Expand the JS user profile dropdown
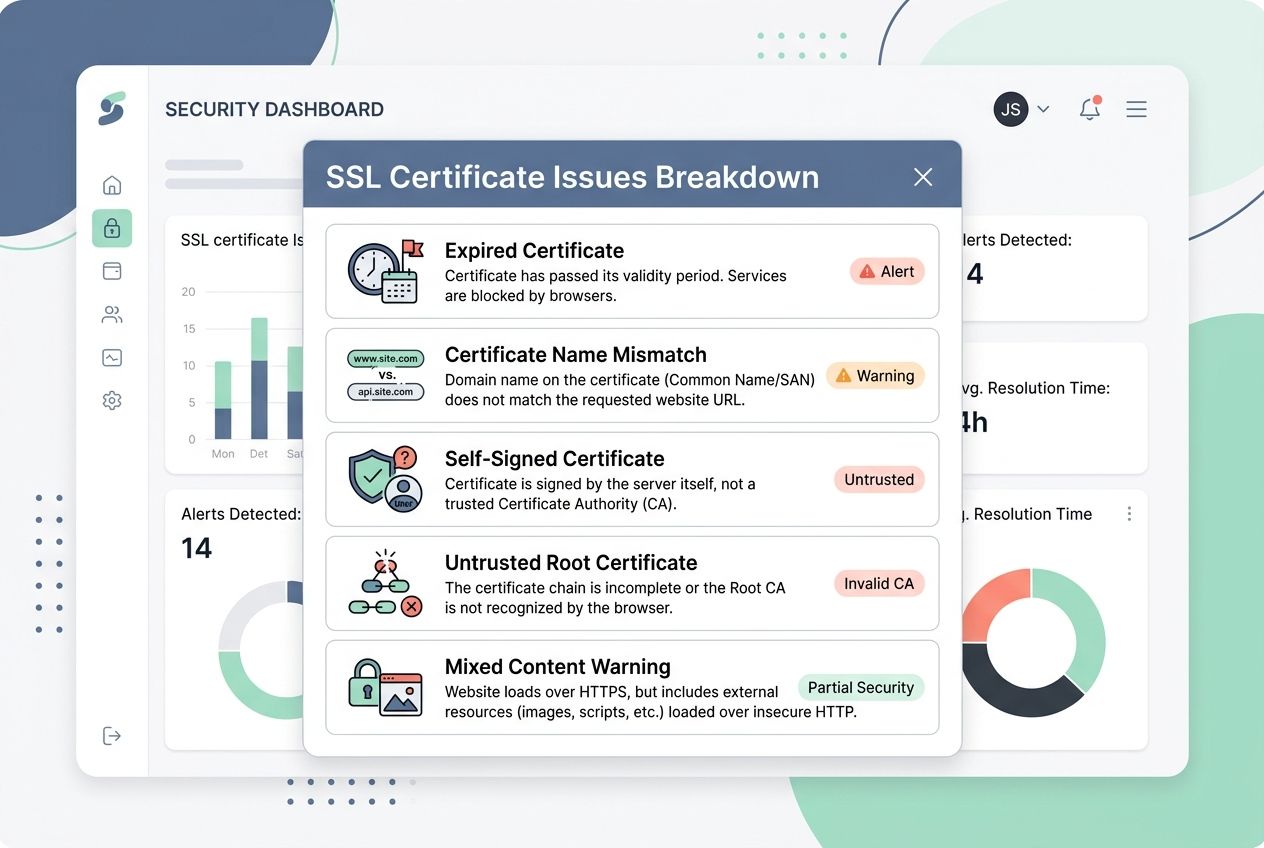Screen dimensions: 1264x848 [1022, 109]
